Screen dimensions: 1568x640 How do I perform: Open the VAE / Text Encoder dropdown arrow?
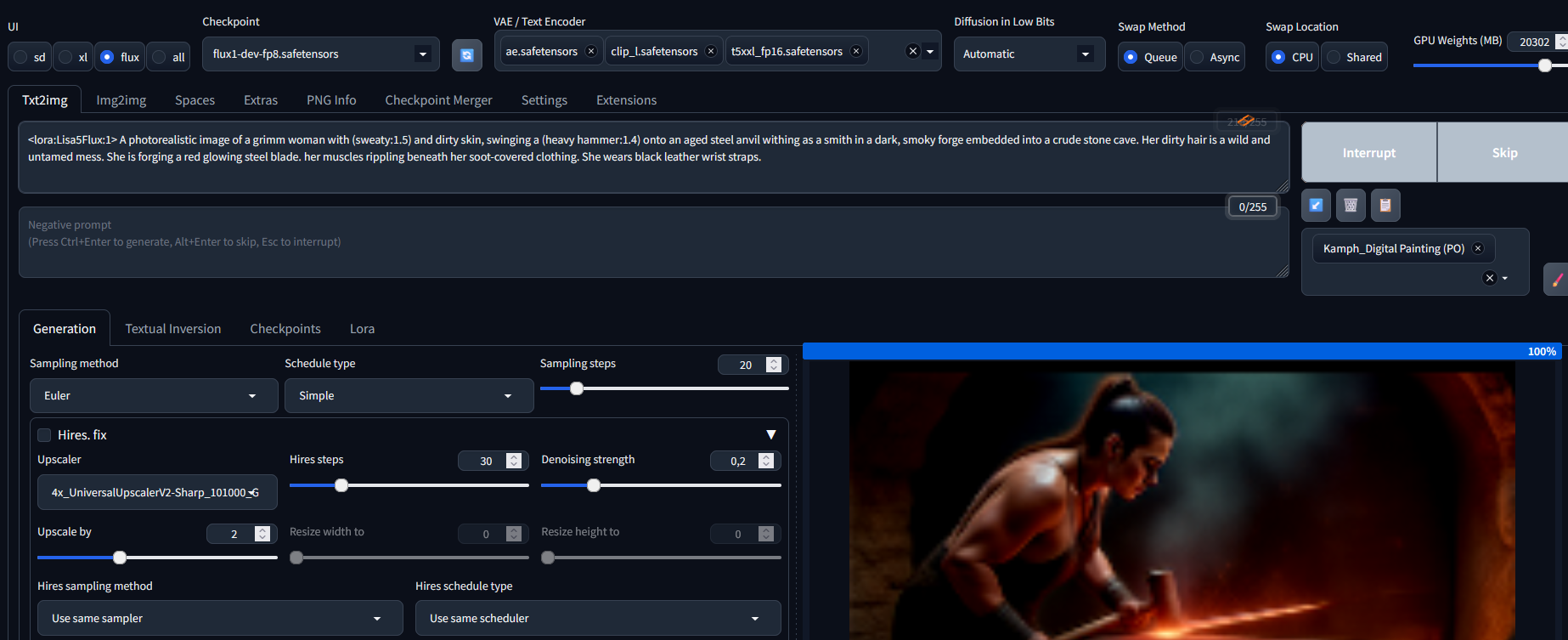[x=930, y=52]
